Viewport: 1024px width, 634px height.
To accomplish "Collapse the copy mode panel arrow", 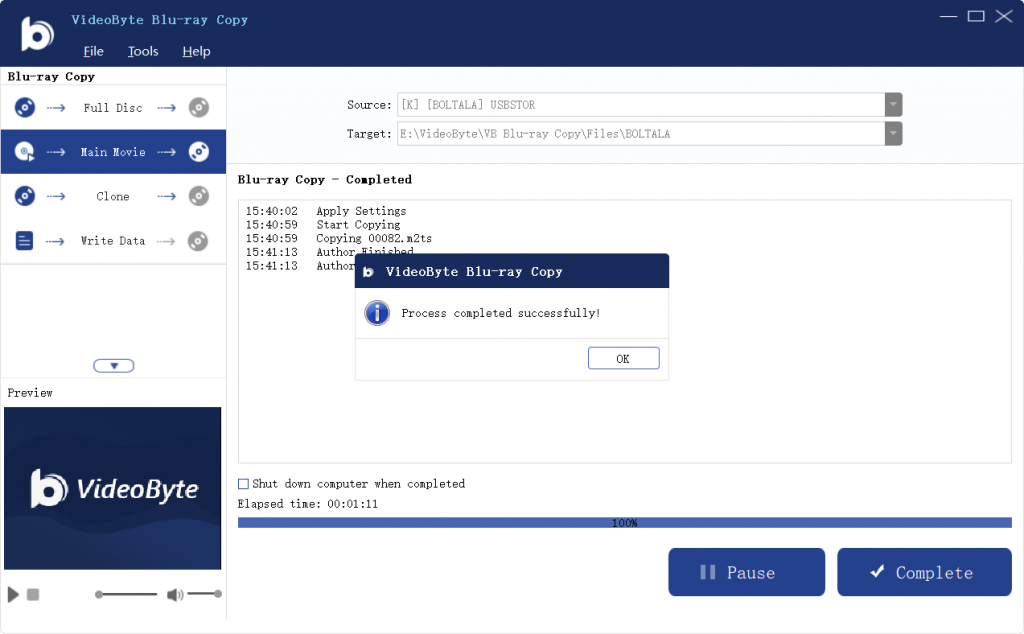I will coord(114,366).
